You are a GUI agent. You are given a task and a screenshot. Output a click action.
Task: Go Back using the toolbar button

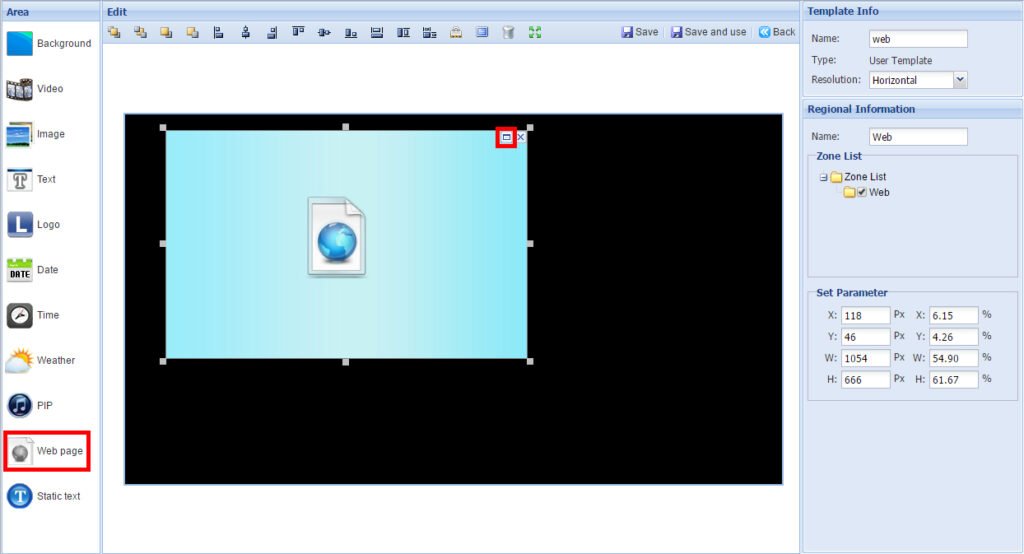(x=776, y=32)
